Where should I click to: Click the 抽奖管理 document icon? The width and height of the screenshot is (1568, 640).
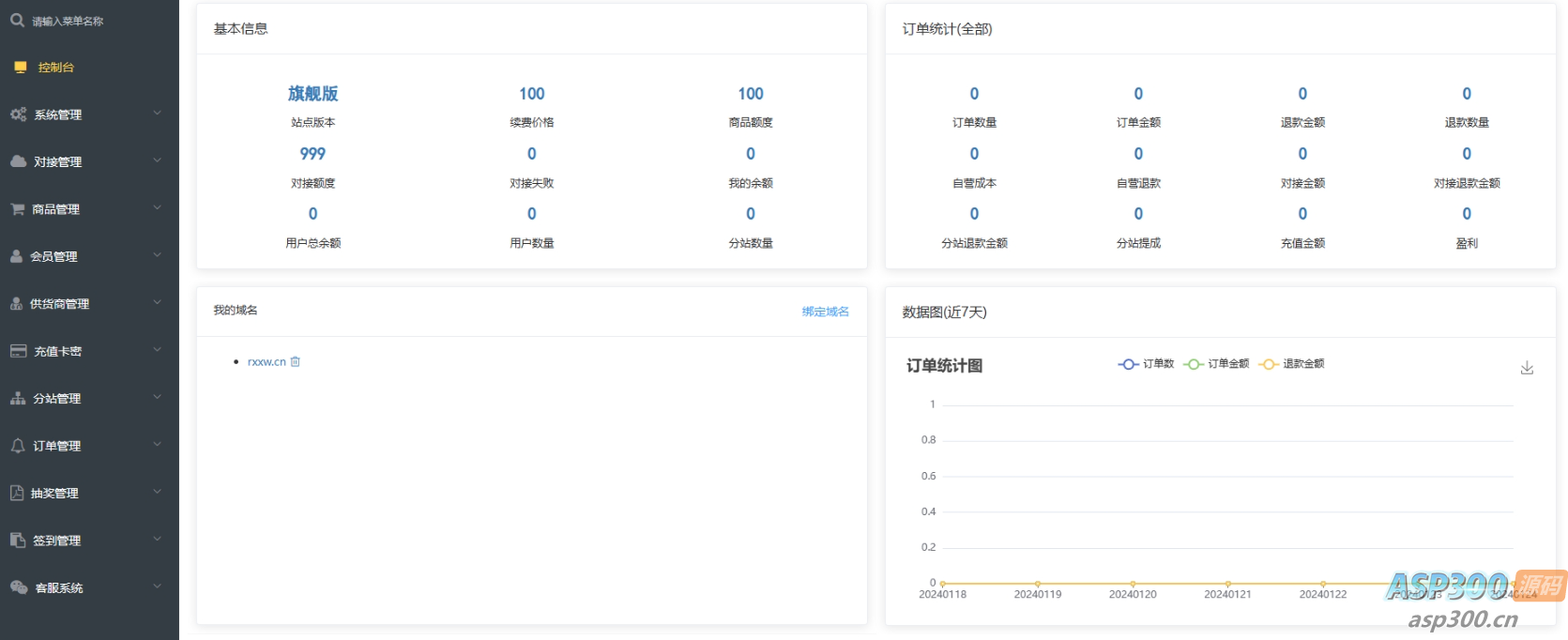point(17,493)
